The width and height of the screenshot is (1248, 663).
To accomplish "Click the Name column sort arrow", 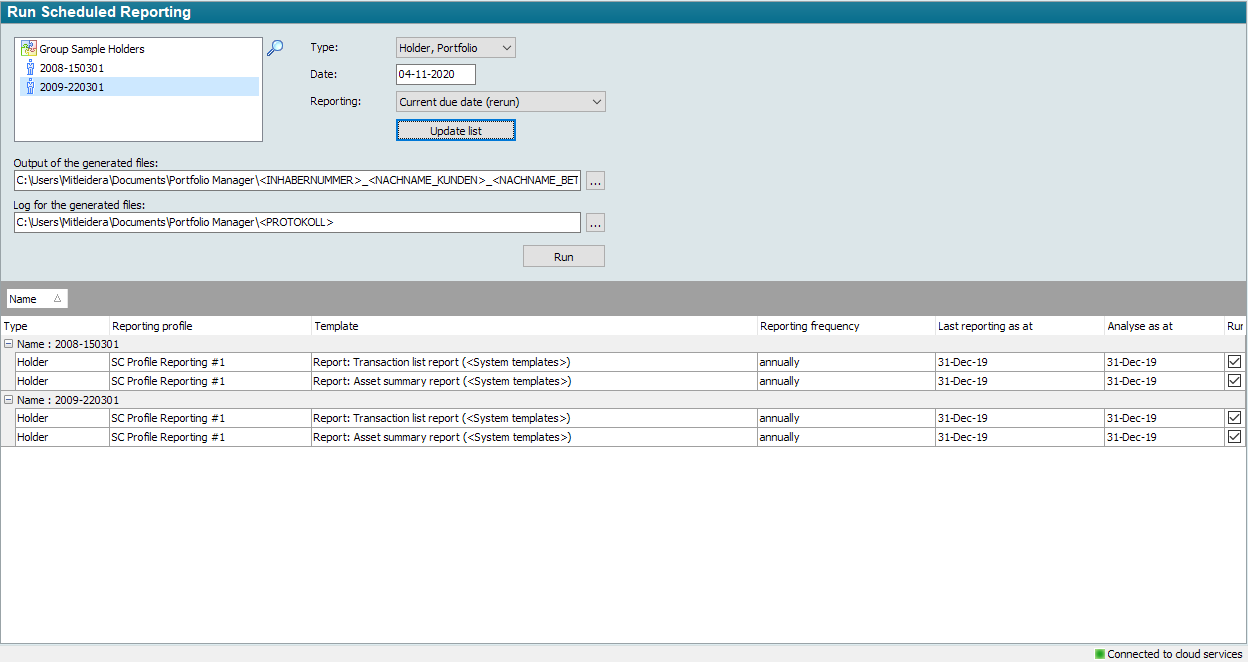I will [57, 299].
